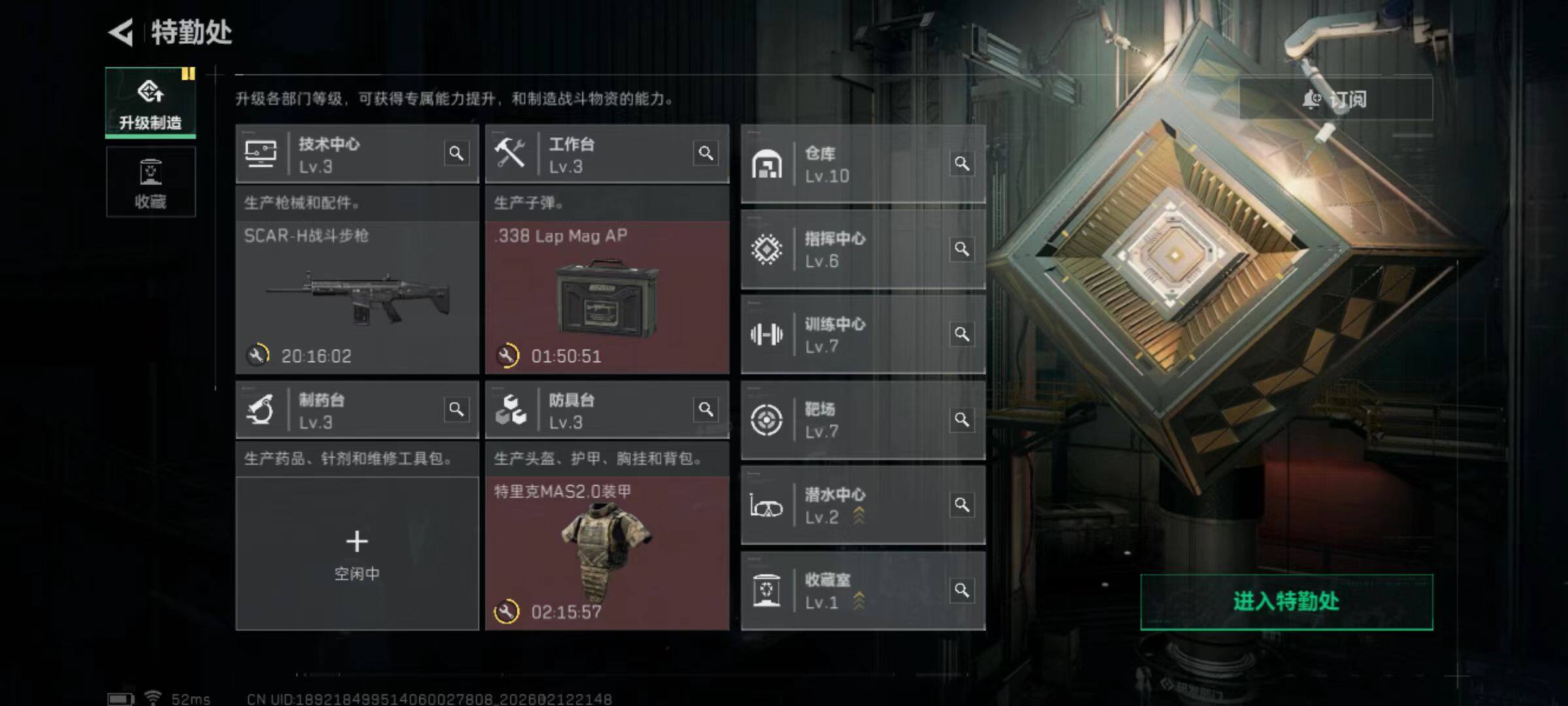Open the .338 Lap Mag AP ammo slot

coord(607,297)
